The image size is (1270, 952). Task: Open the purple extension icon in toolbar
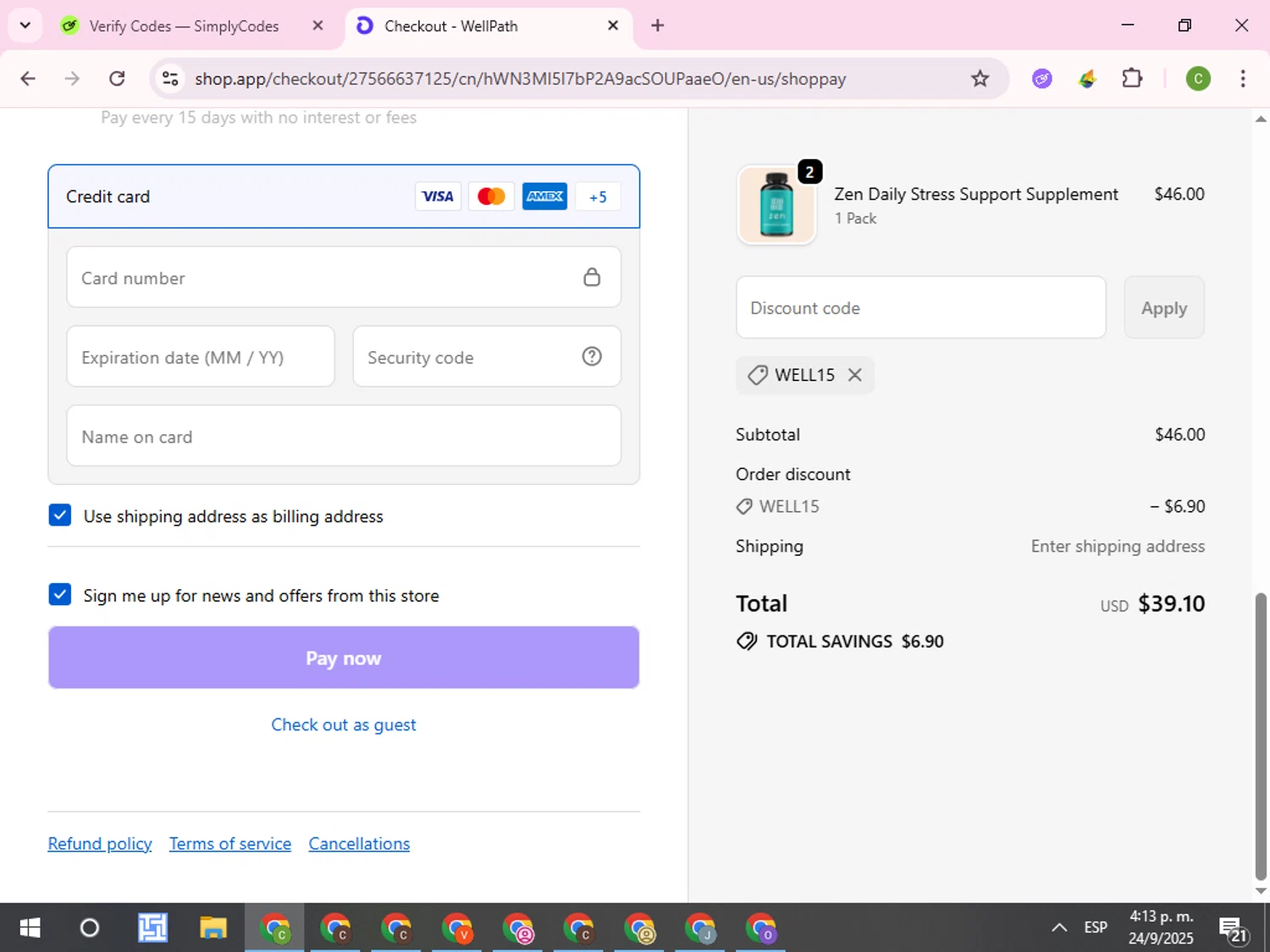pos(1042,79)
